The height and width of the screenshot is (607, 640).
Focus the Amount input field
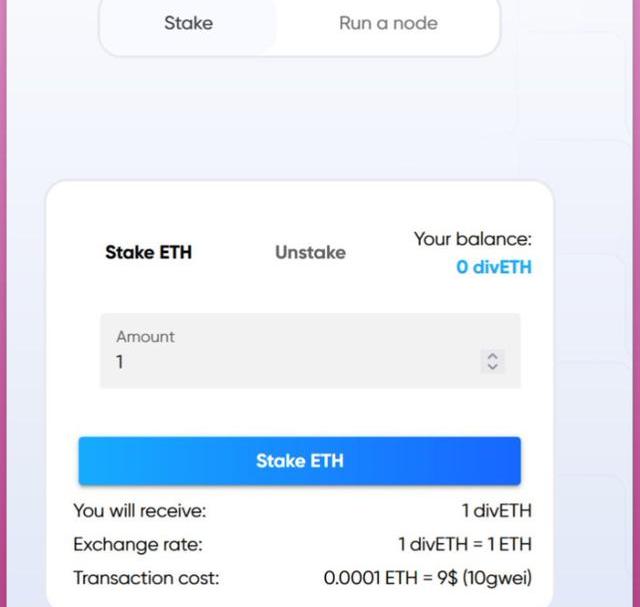point(310,351)
